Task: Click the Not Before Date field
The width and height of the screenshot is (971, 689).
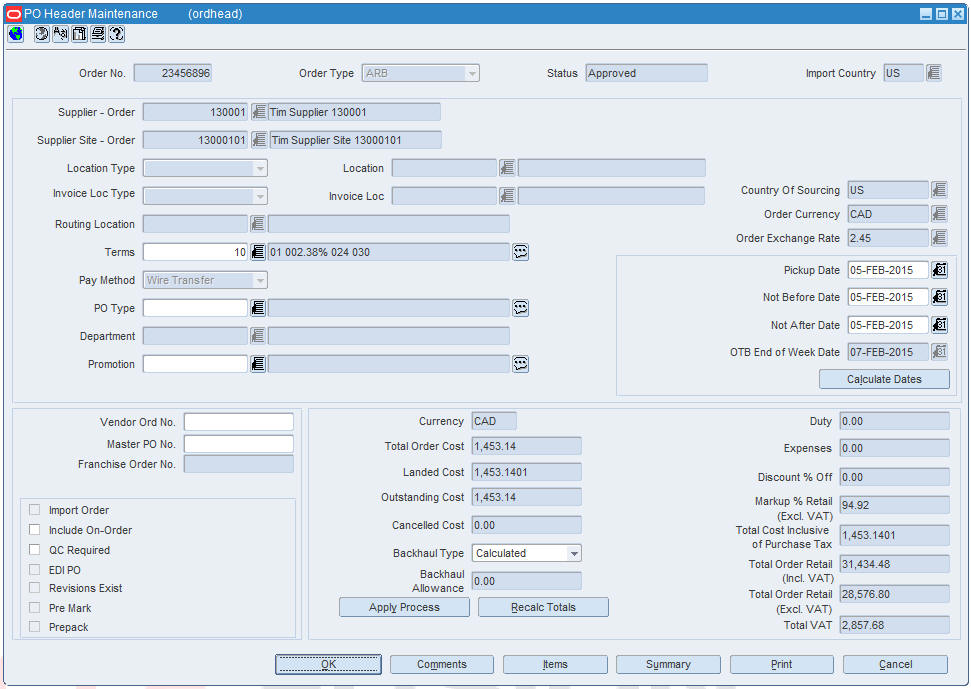Action: tap(888, 297)
